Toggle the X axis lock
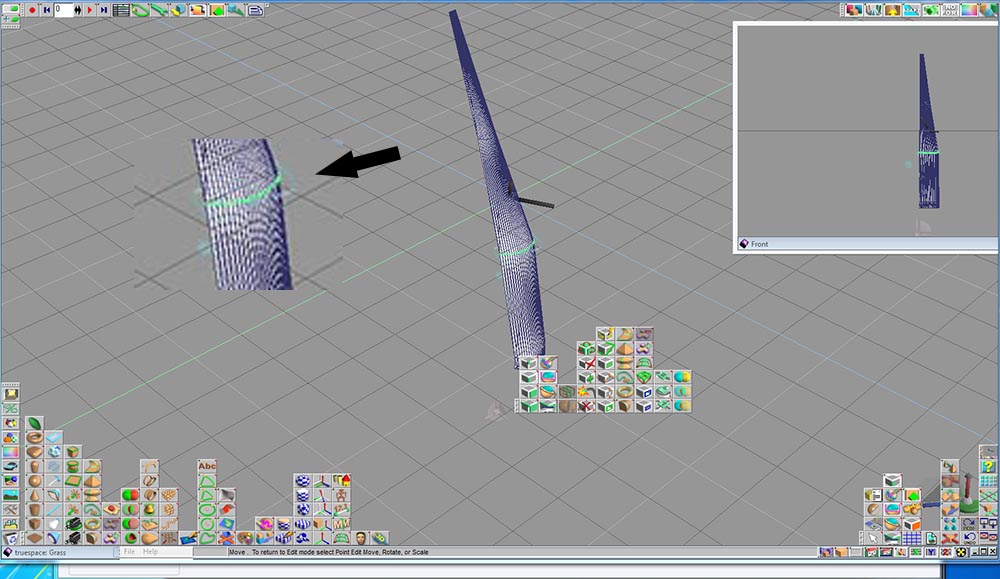 pyautogui.click(x=916, y=552)
